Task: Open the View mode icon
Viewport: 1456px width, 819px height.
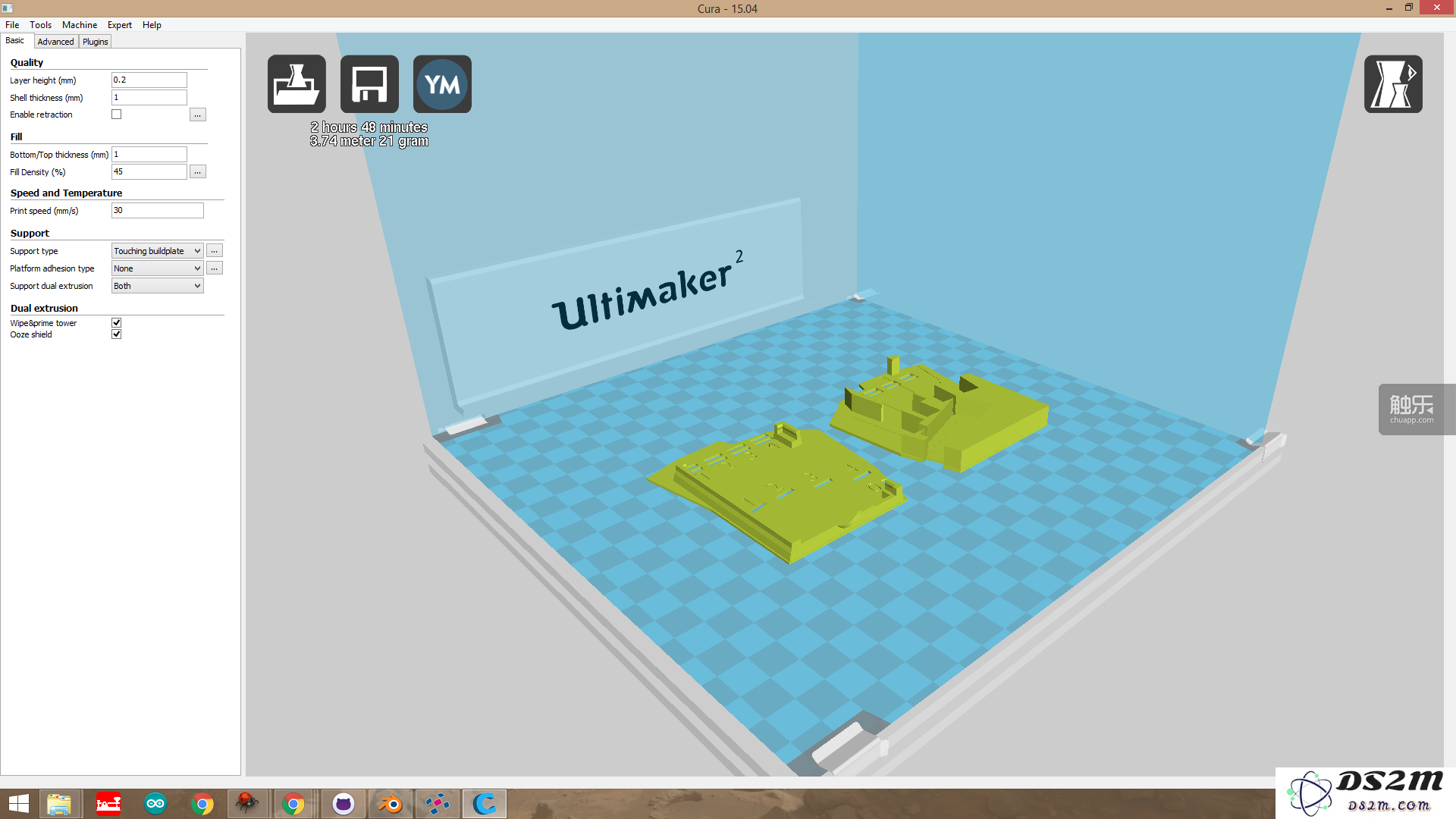Action: [1393, 84]
